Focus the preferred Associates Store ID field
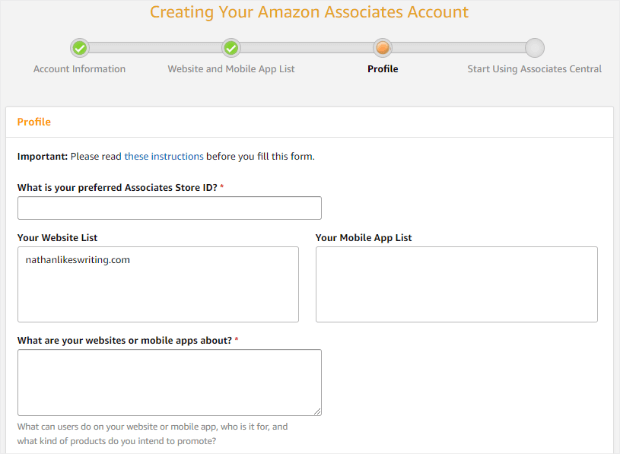 tap(169, 208)
